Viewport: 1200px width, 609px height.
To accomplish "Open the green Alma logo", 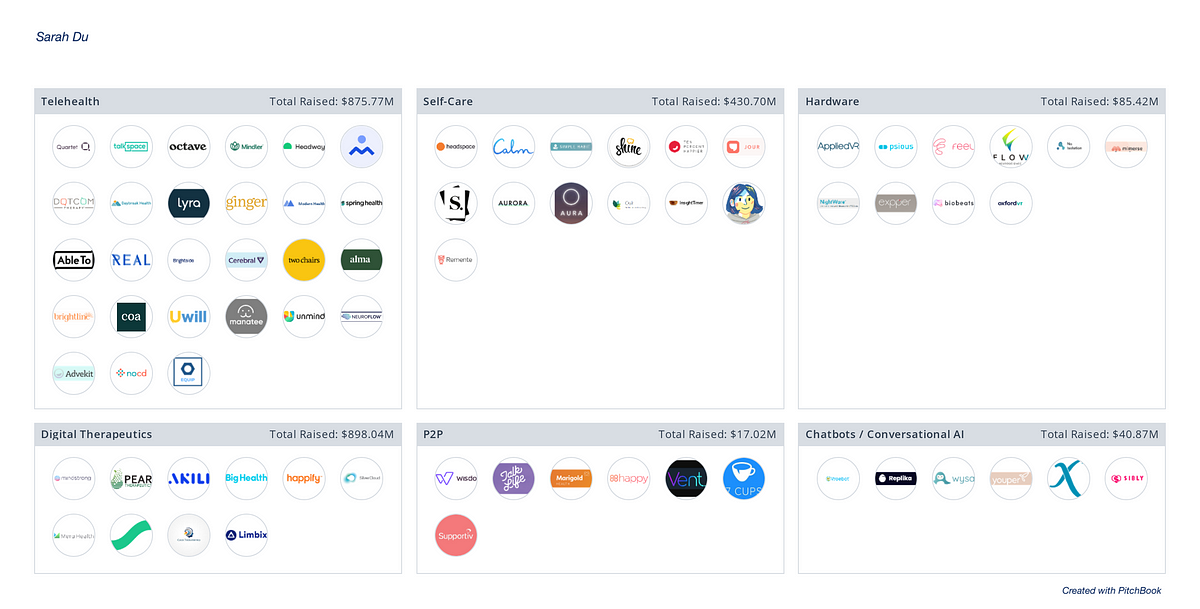I will click(x=361, y=260).
